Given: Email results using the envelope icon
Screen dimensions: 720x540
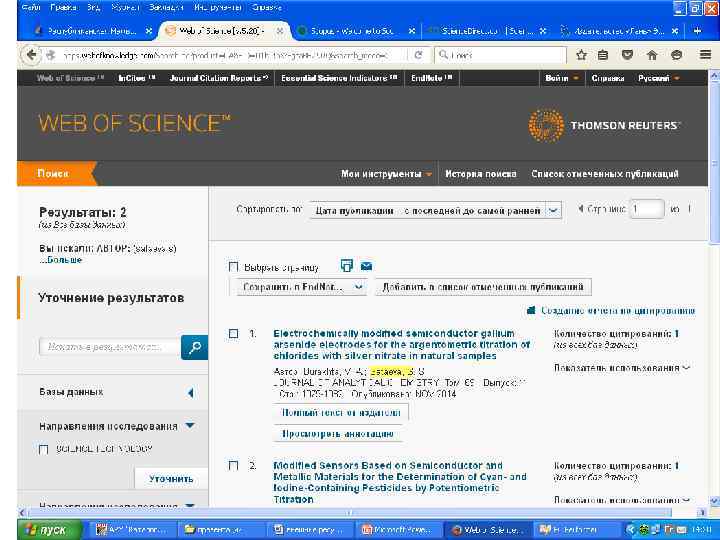Looking at the screenshot, I should pyautogui.click(x=366, y=266).
